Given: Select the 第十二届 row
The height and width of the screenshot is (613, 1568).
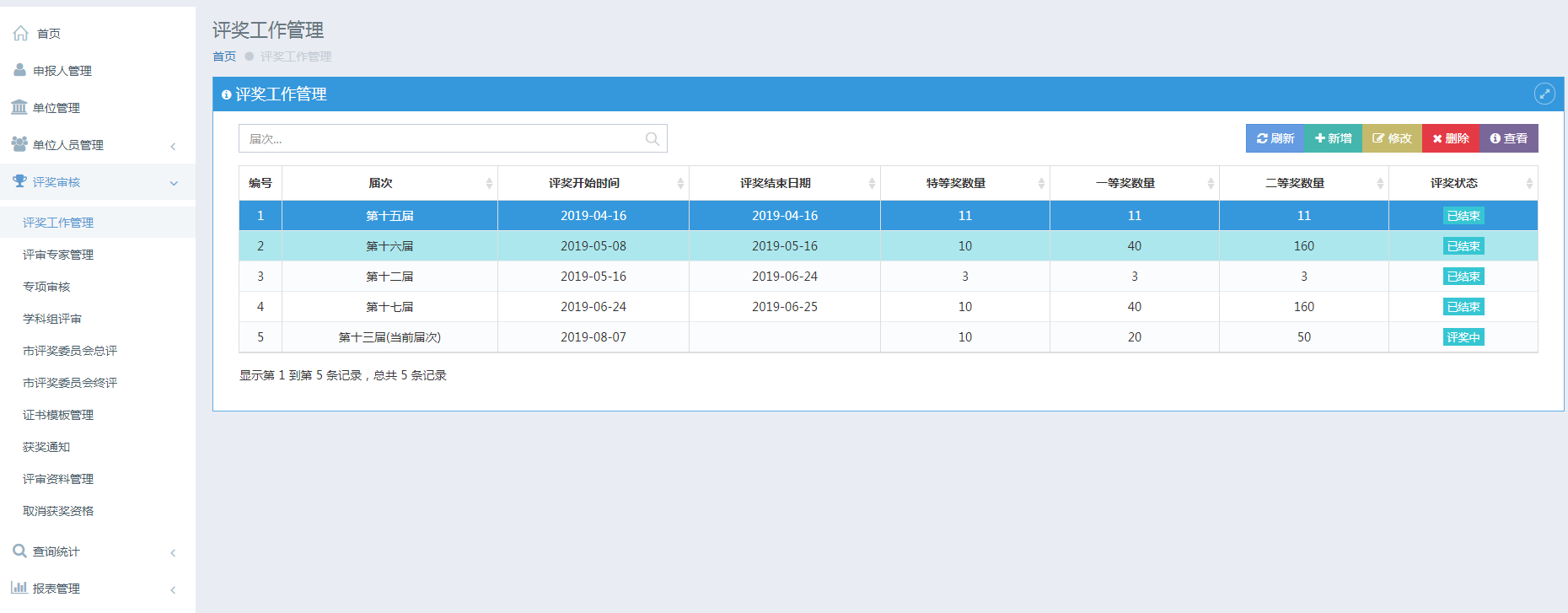Looking at the screenshot, I should pyautogui.click(x=889, y=277).
